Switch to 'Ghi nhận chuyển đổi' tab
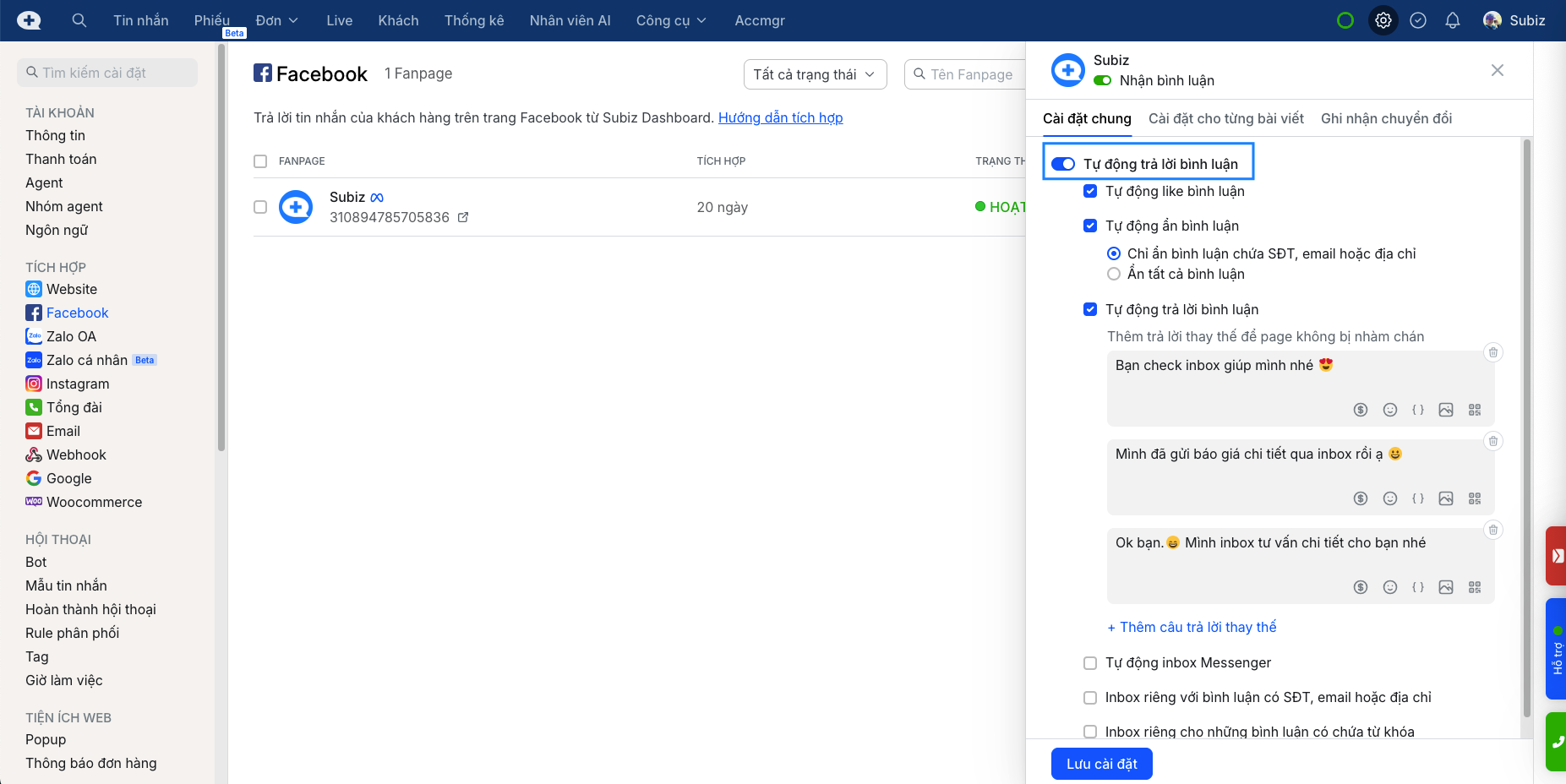This screenshot has width=1566, height=784. pos(1386,118)
